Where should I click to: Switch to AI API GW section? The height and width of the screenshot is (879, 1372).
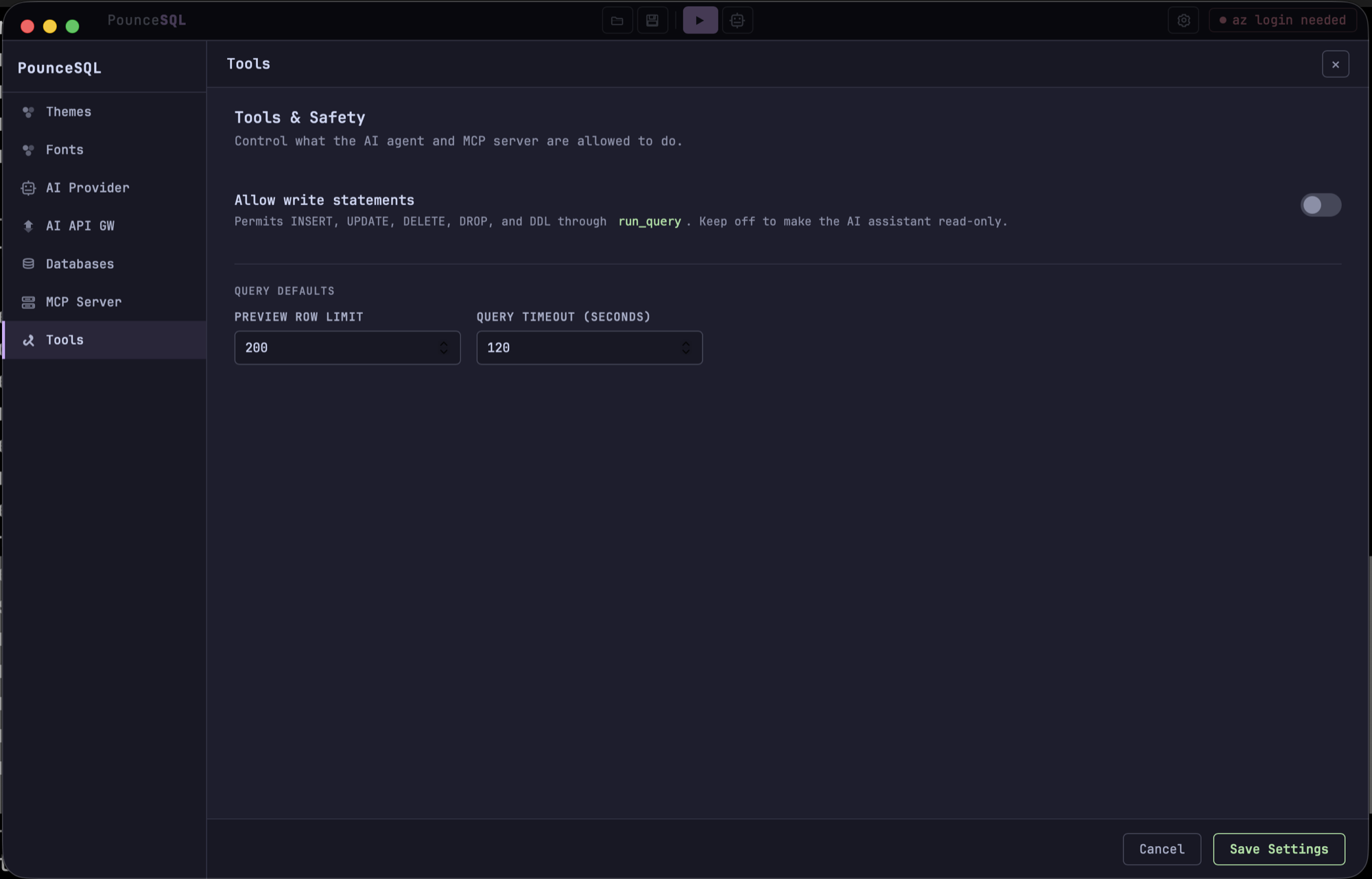pos(104,226)
